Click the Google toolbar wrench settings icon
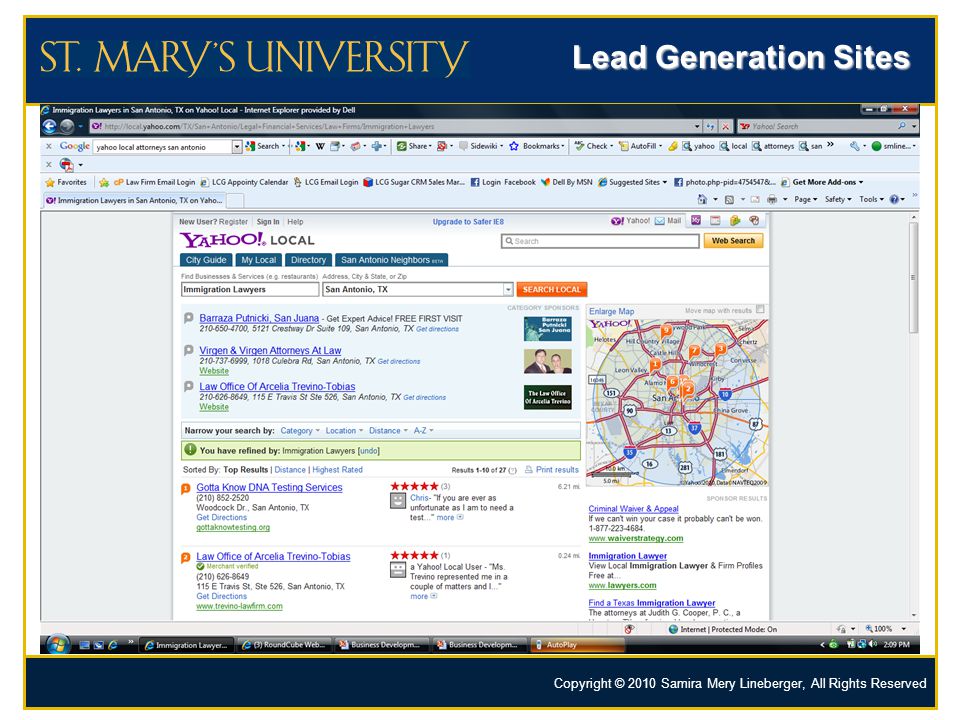This screenshot has height=720, width=960. [x=854, y=146]
